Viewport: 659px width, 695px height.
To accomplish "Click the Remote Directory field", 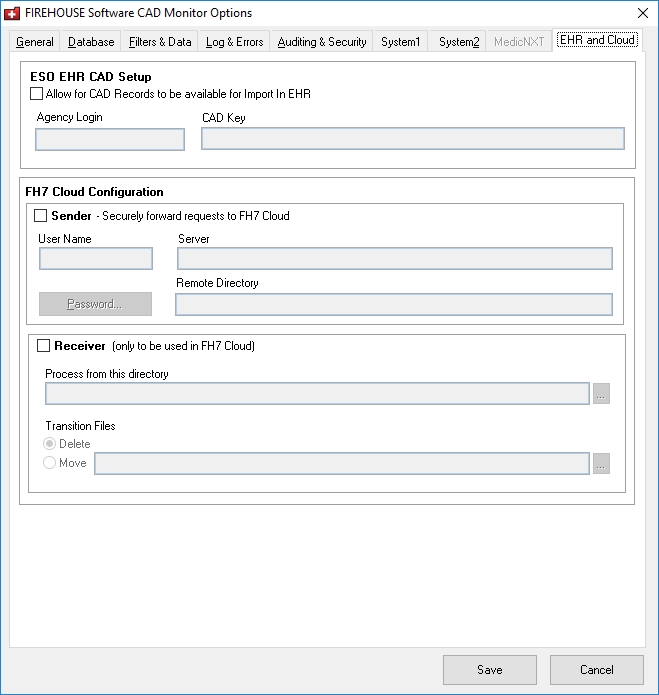I will coord(394,305).
